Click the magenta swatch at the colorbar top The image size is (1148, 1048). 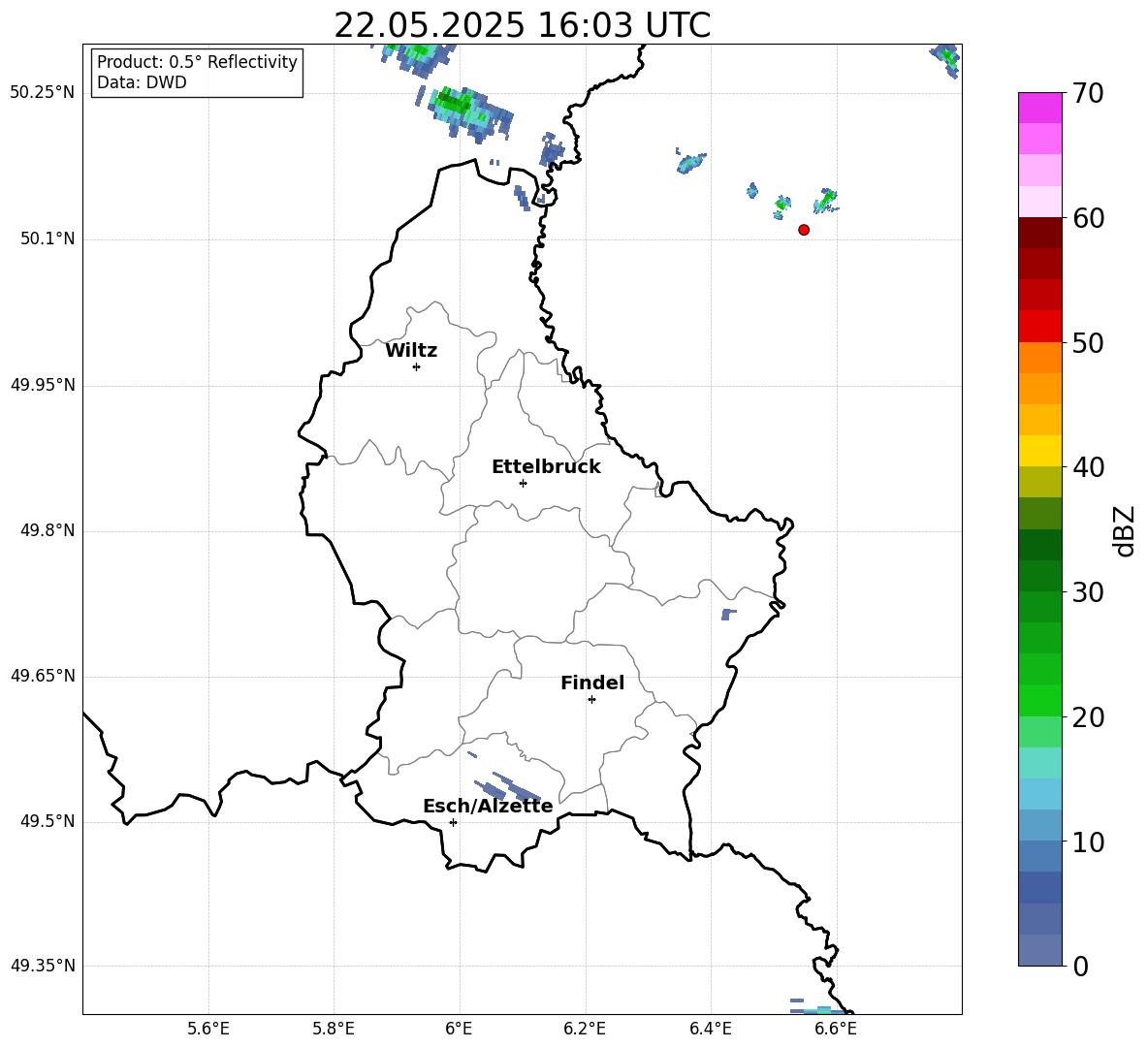click(x=1039, y=109)
